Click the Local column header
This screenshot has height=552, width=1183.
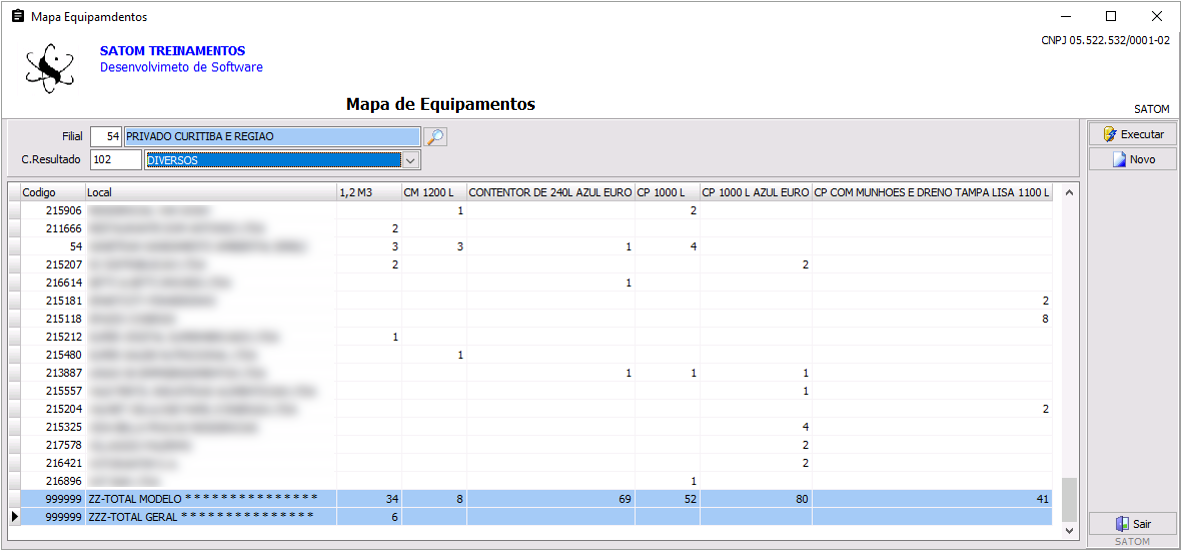click(x=210, y=192)
